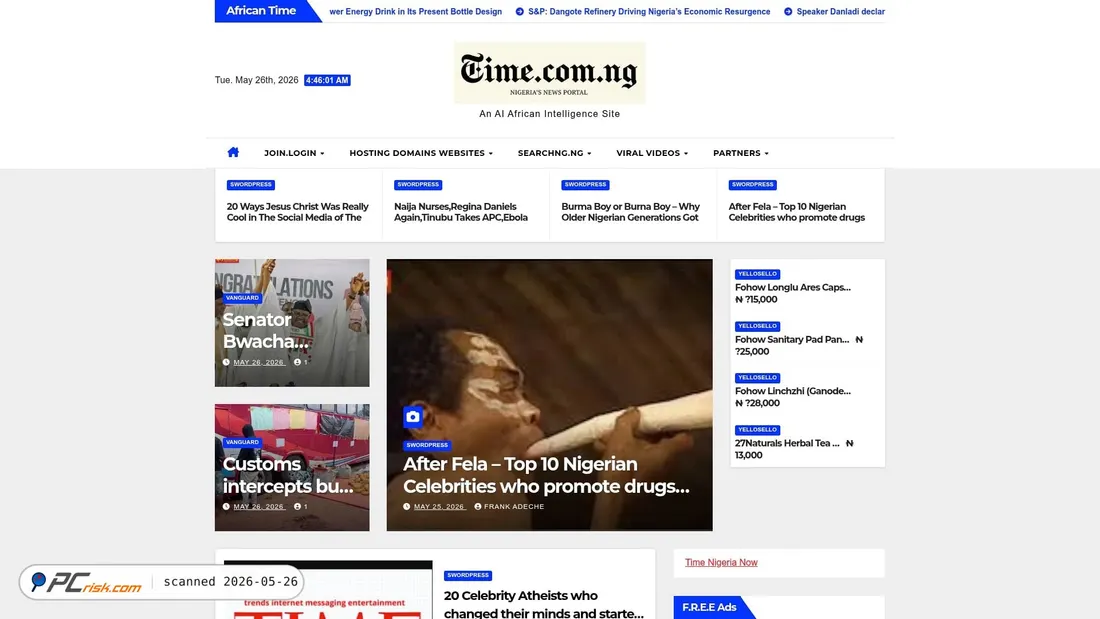Click author icon on Senator Bwacha card
The image size is (1100, 619).
pyautogui.click(x=297, y=362)
